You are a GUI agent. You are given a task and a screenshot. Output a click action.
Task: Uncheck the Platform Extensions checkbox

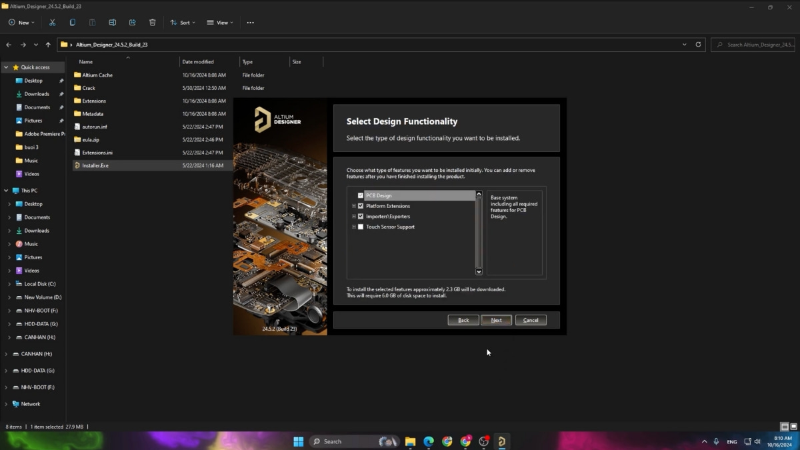click(x=361, y=206)
